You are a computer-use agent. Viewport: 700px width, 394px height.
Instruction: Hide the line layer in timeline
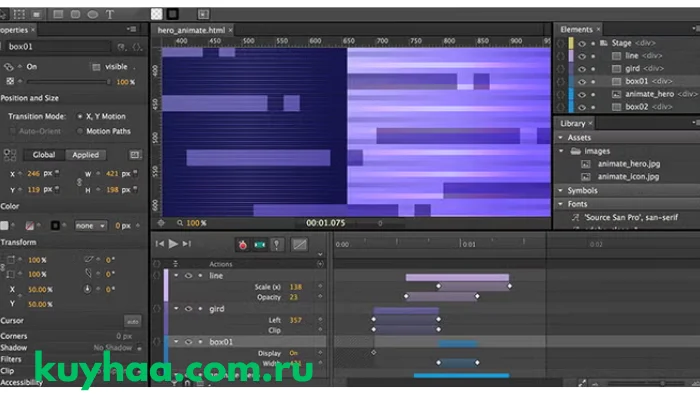pyautogui.click(x=188, y=276)
